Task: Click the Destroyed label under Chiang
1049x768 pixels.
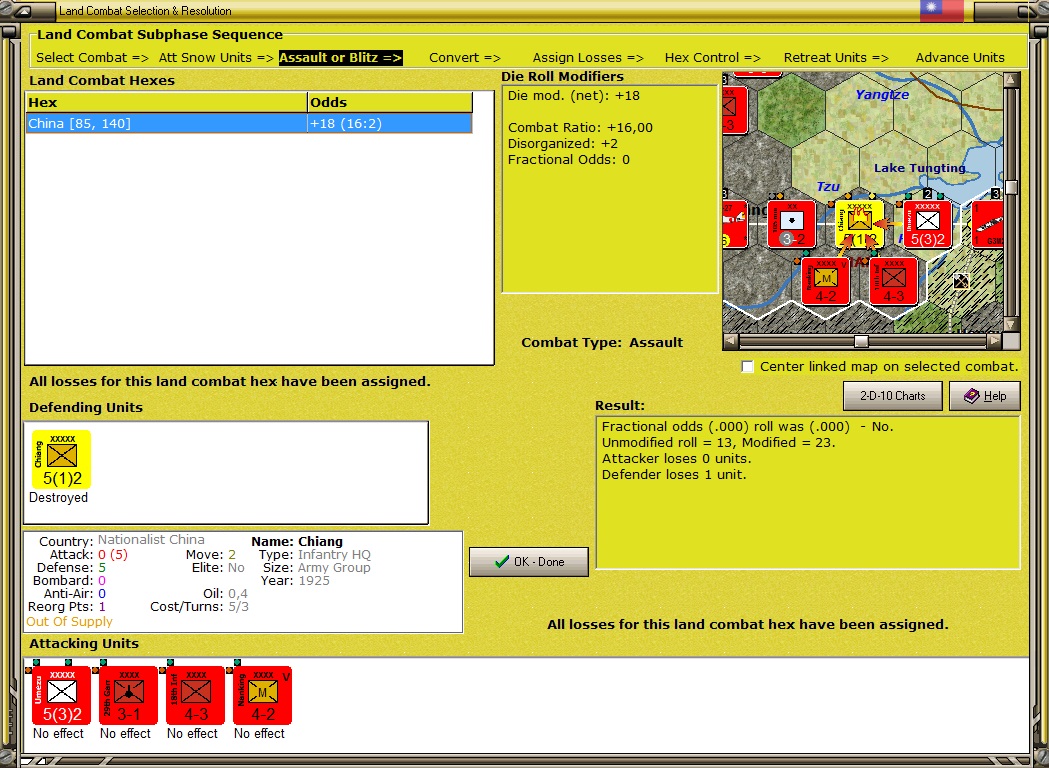Action: 58,498
